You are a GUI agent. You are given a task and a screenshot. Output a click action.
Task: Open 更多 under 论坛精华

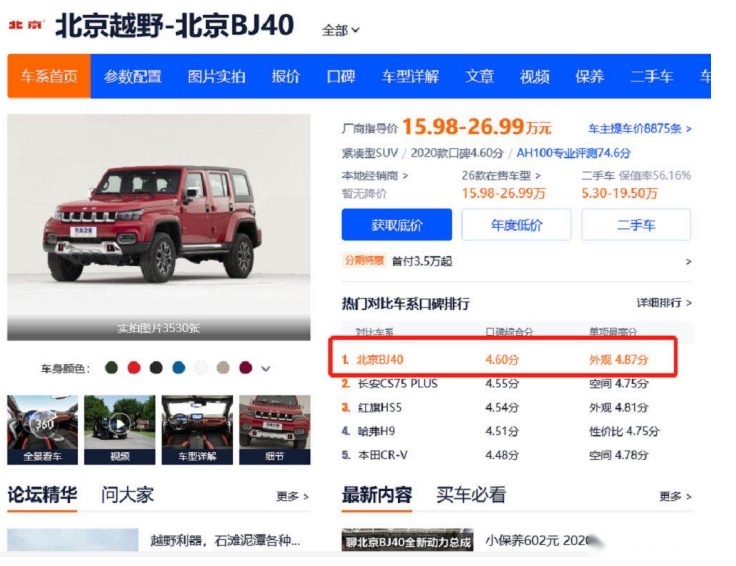(x=292, y=496)
